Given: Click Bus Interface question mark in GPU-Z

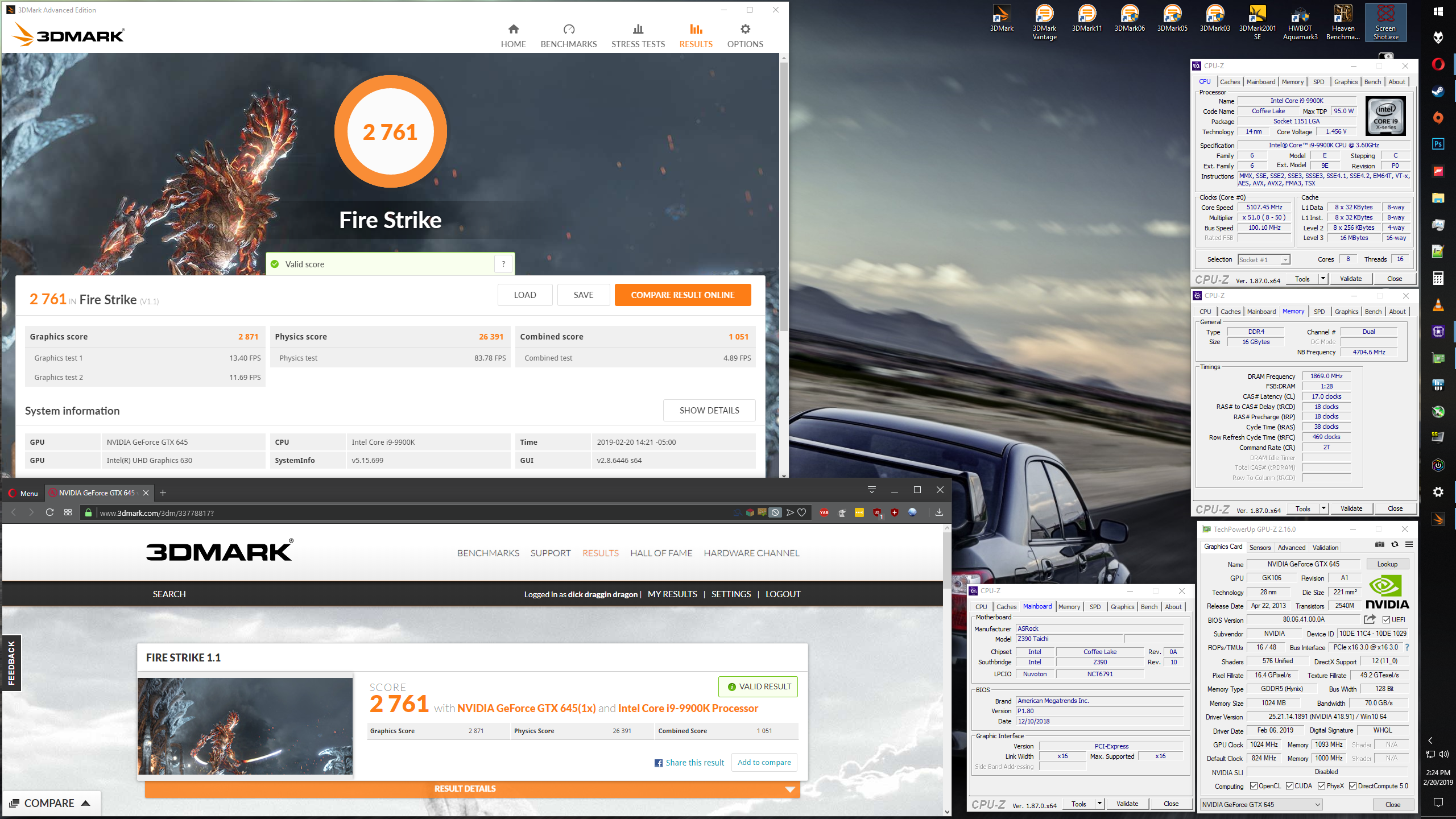Looking at the screenshot, I should [1407, 647].
